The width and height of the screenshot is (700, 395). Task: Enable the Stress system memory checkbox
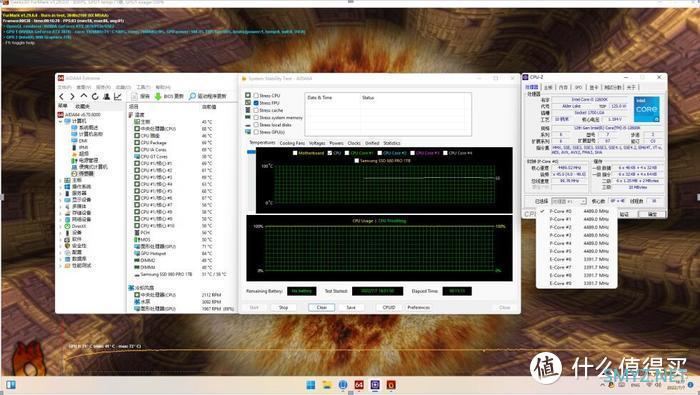(256, 118)
